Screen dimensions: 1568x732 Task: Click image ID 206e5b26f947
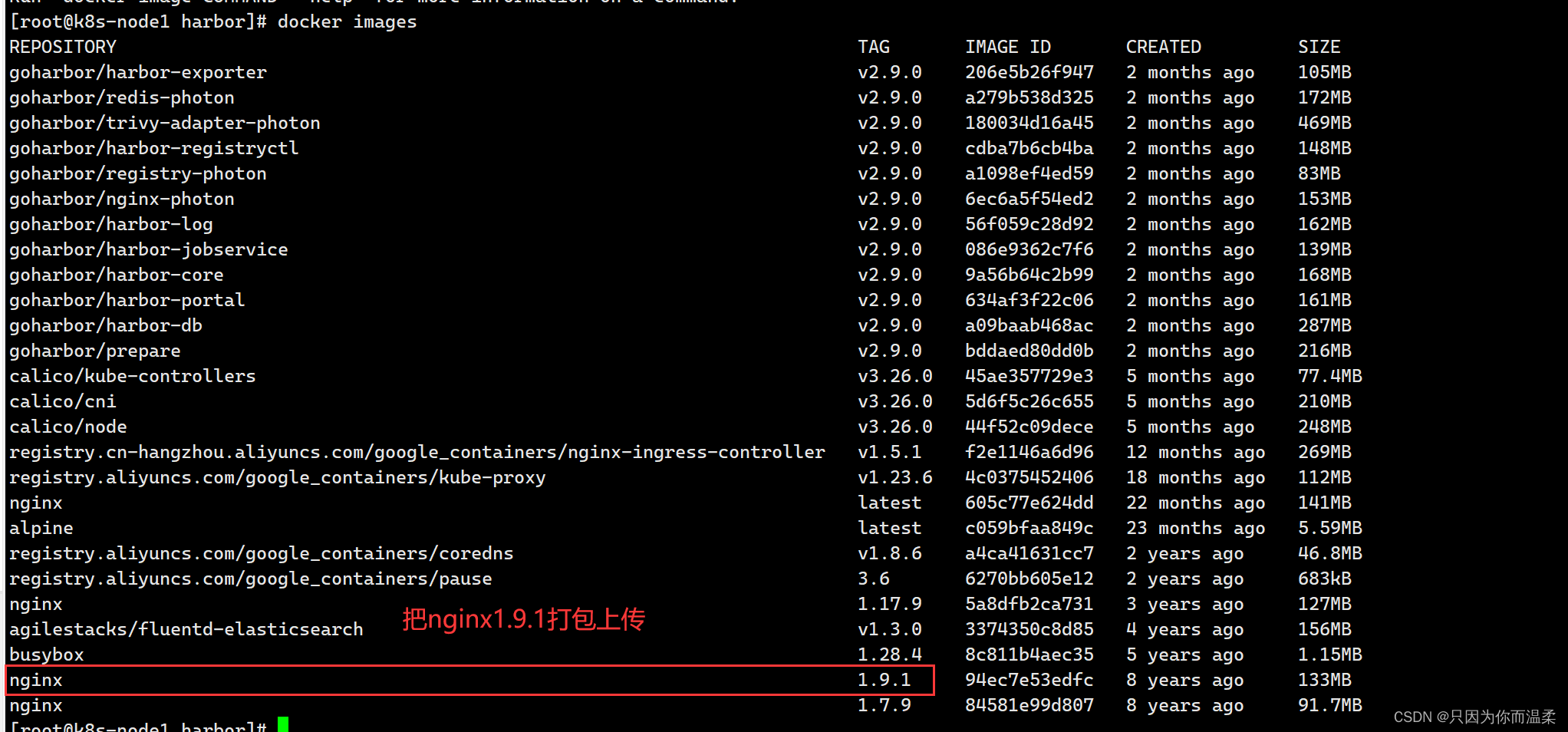(1029, 73)
